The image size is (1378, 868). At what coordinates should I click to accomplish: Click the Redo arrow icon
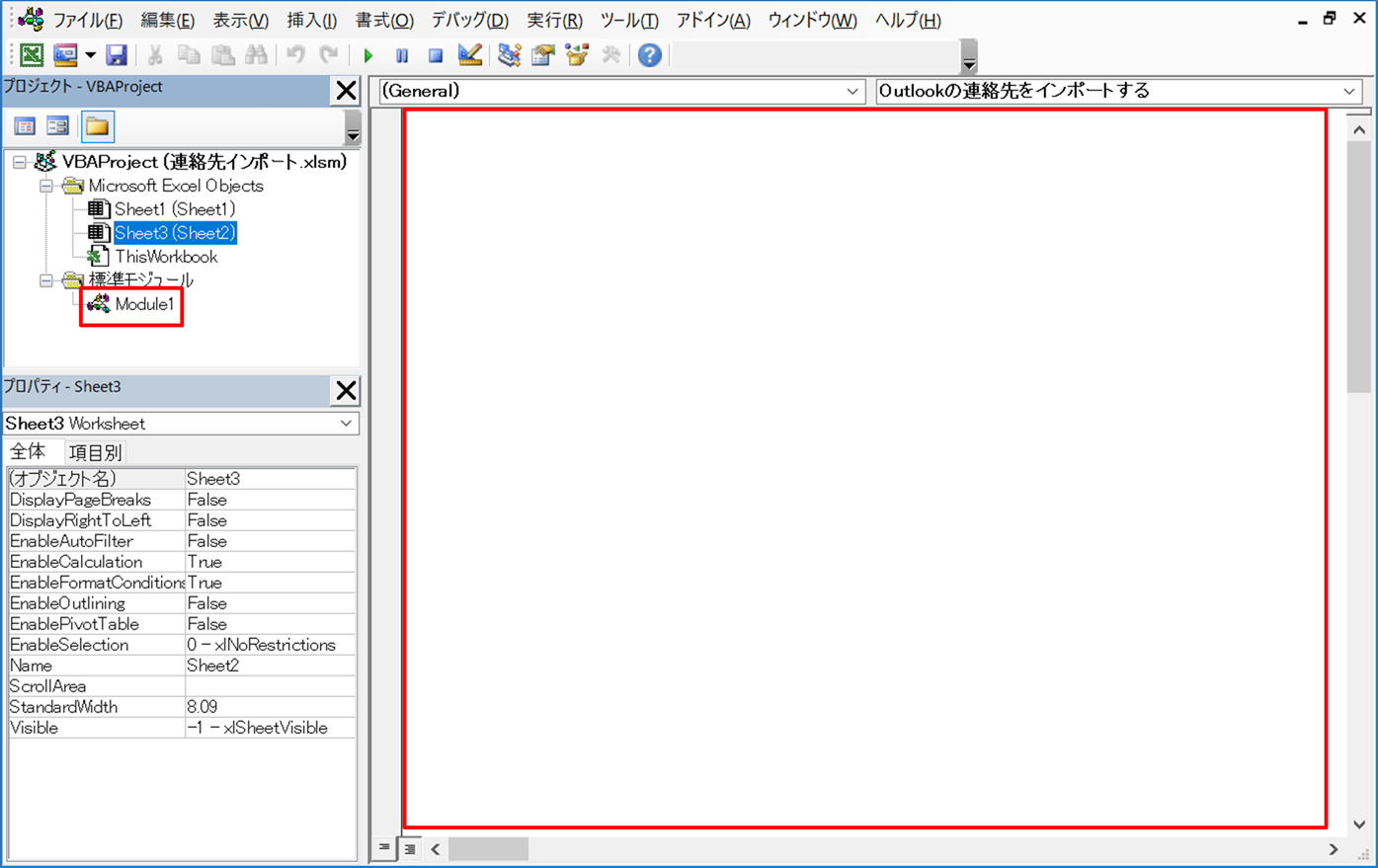point(329,55)
